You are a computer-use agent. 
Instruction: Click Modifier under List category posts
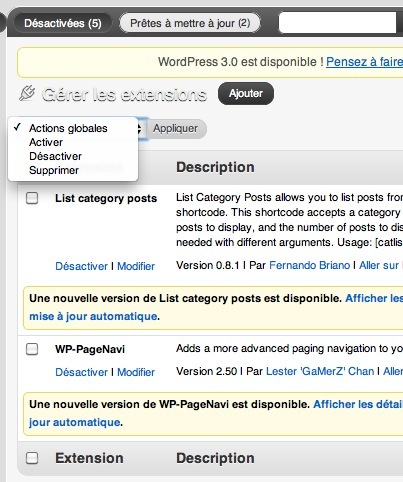pyautogui.click(x=136, y=266)
